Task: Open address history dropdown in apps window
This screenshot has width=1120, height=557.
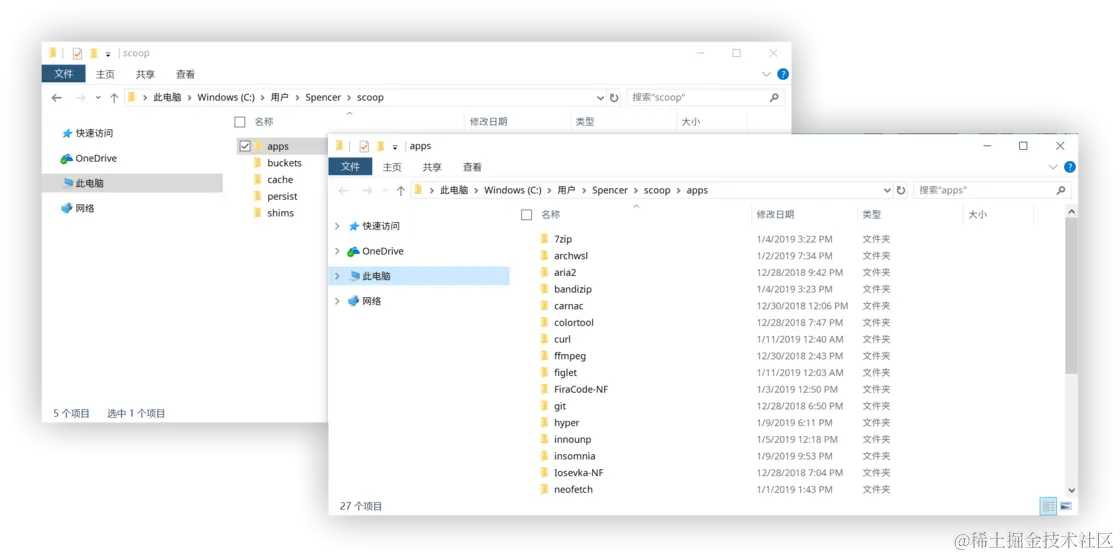Action: click(887, 191)
